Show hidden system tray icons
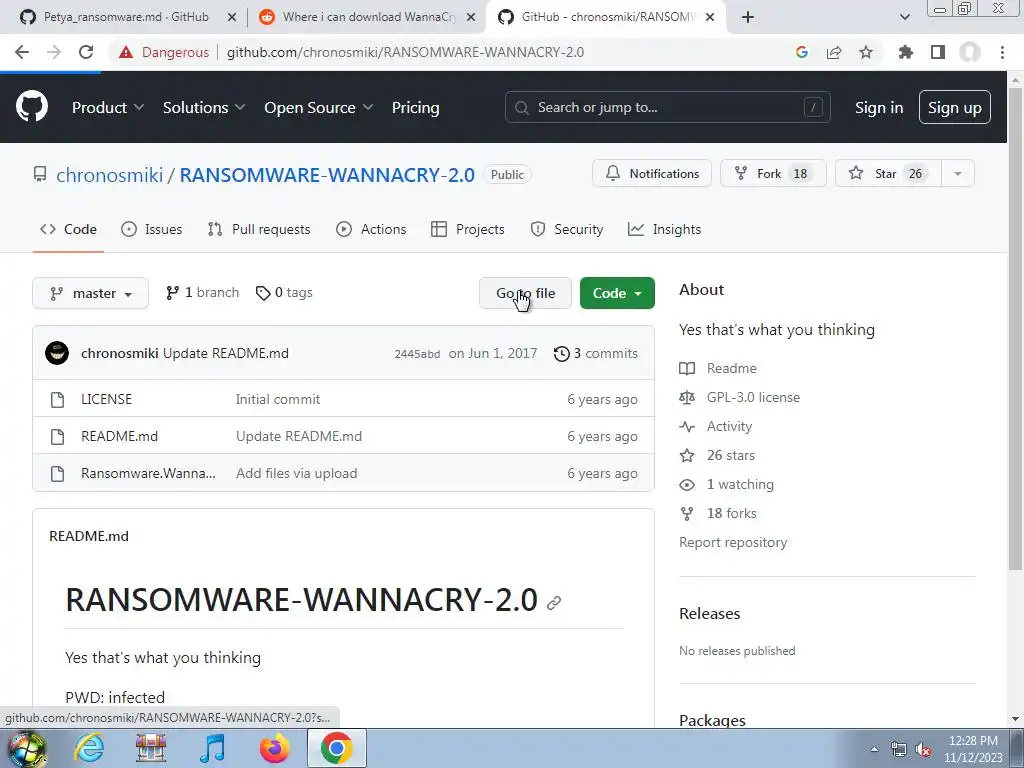Image resolution: width=1024 pixels, height=768 pixels. click(x=874, y=749)
